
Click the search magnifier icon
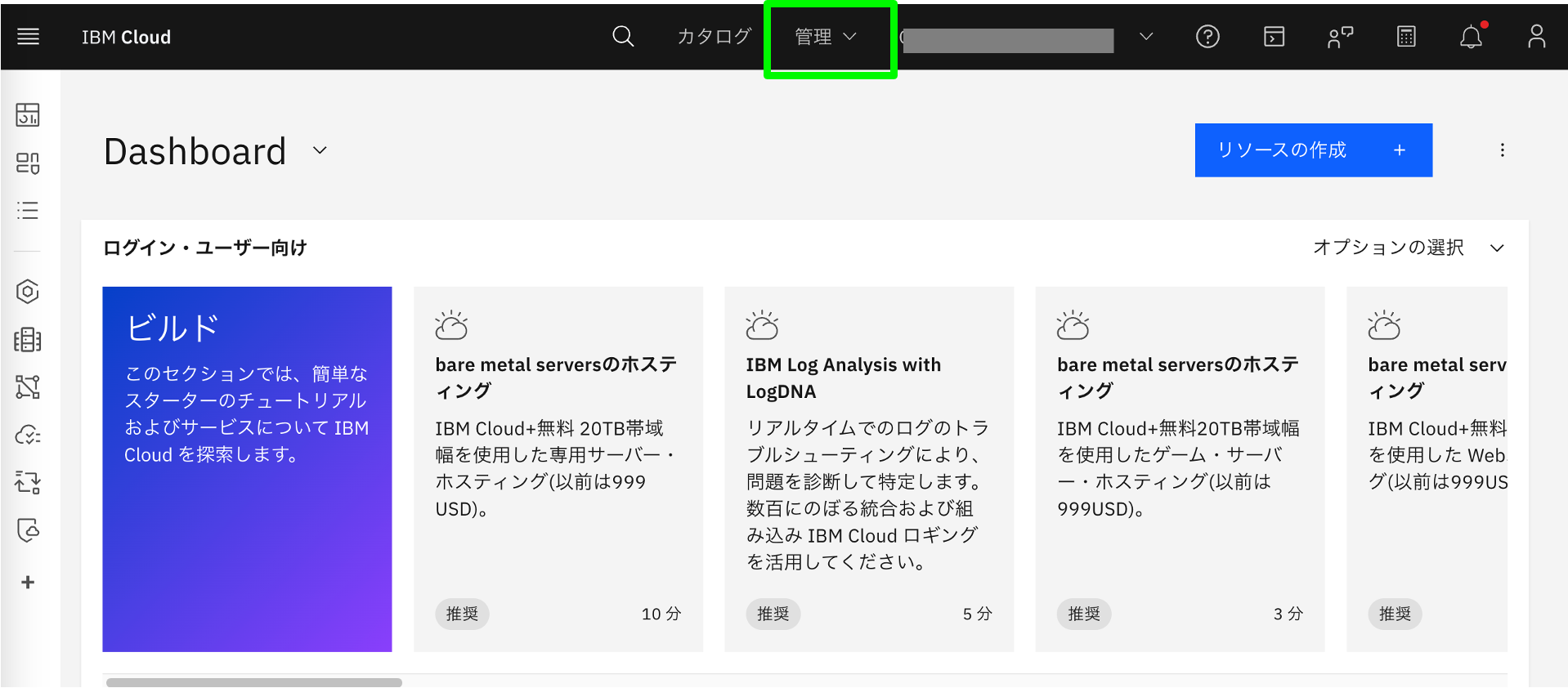click(623, 37)
